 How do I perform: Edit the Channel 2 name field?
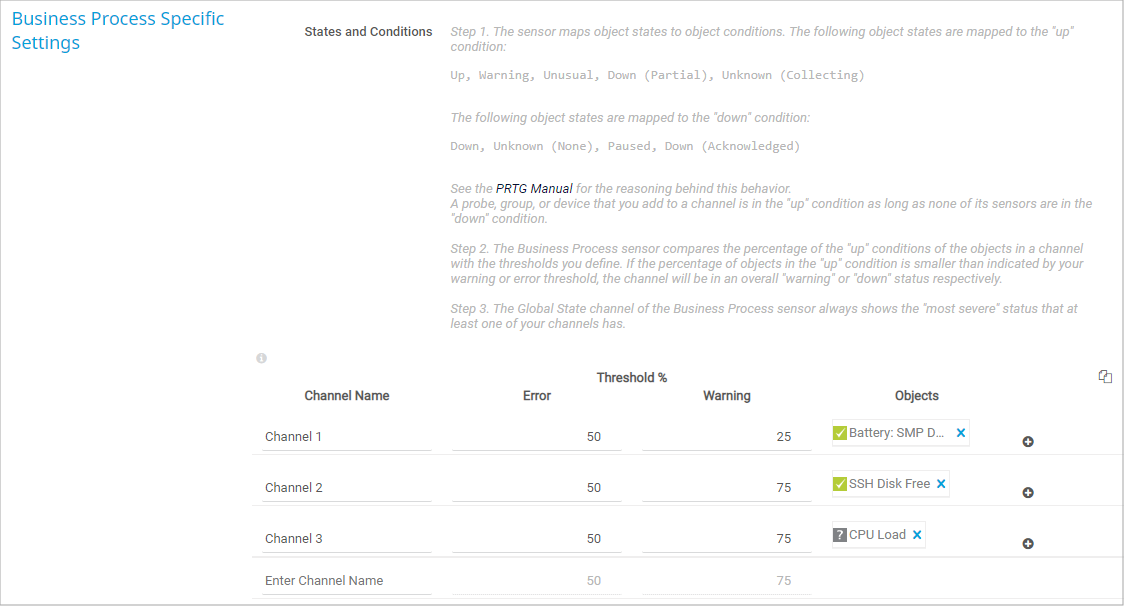346,488
